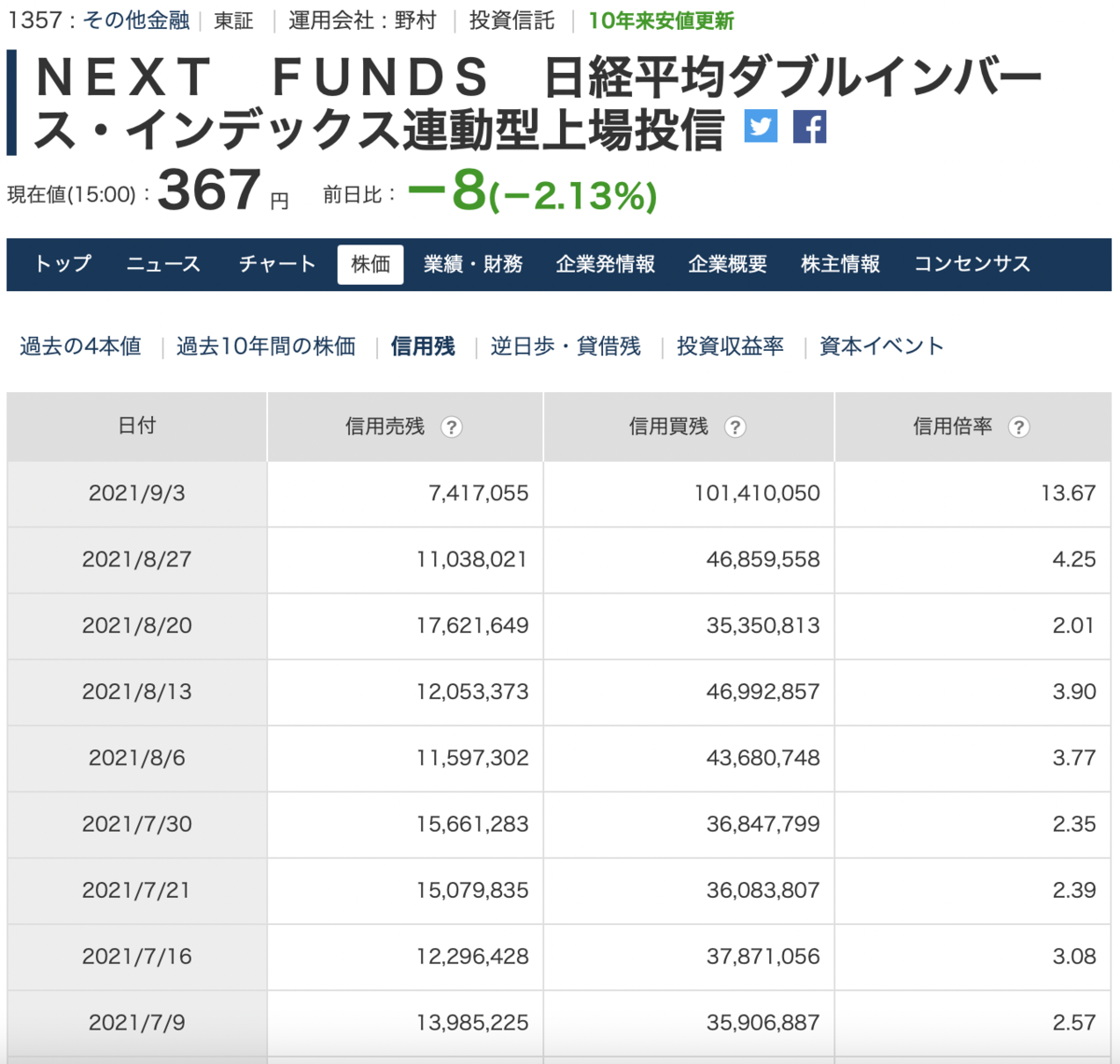Open the 資本イベント link
Viewport: 1120px width, 1064px height.
pyautogui.click(x=881, y=346)
